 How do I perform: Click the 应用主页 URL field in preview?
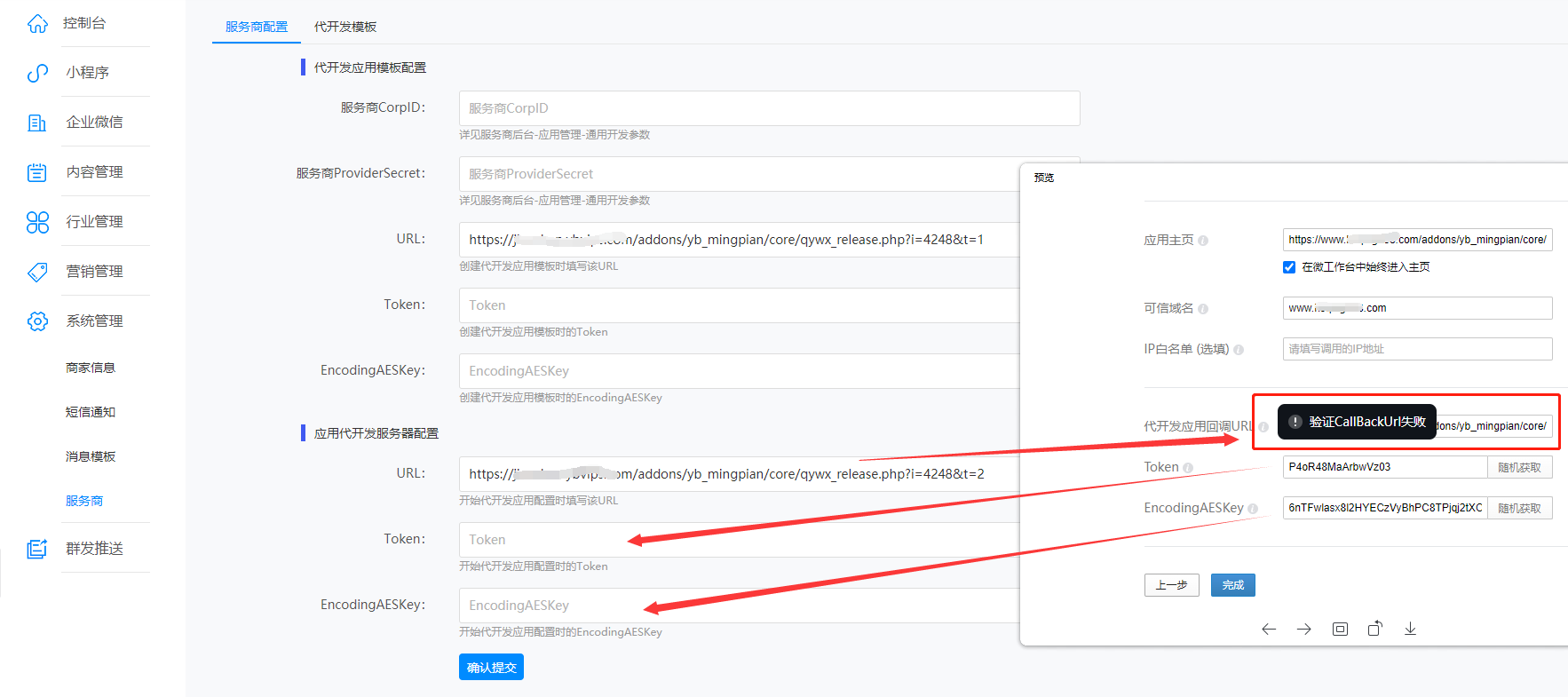[x=1418, y=240]
